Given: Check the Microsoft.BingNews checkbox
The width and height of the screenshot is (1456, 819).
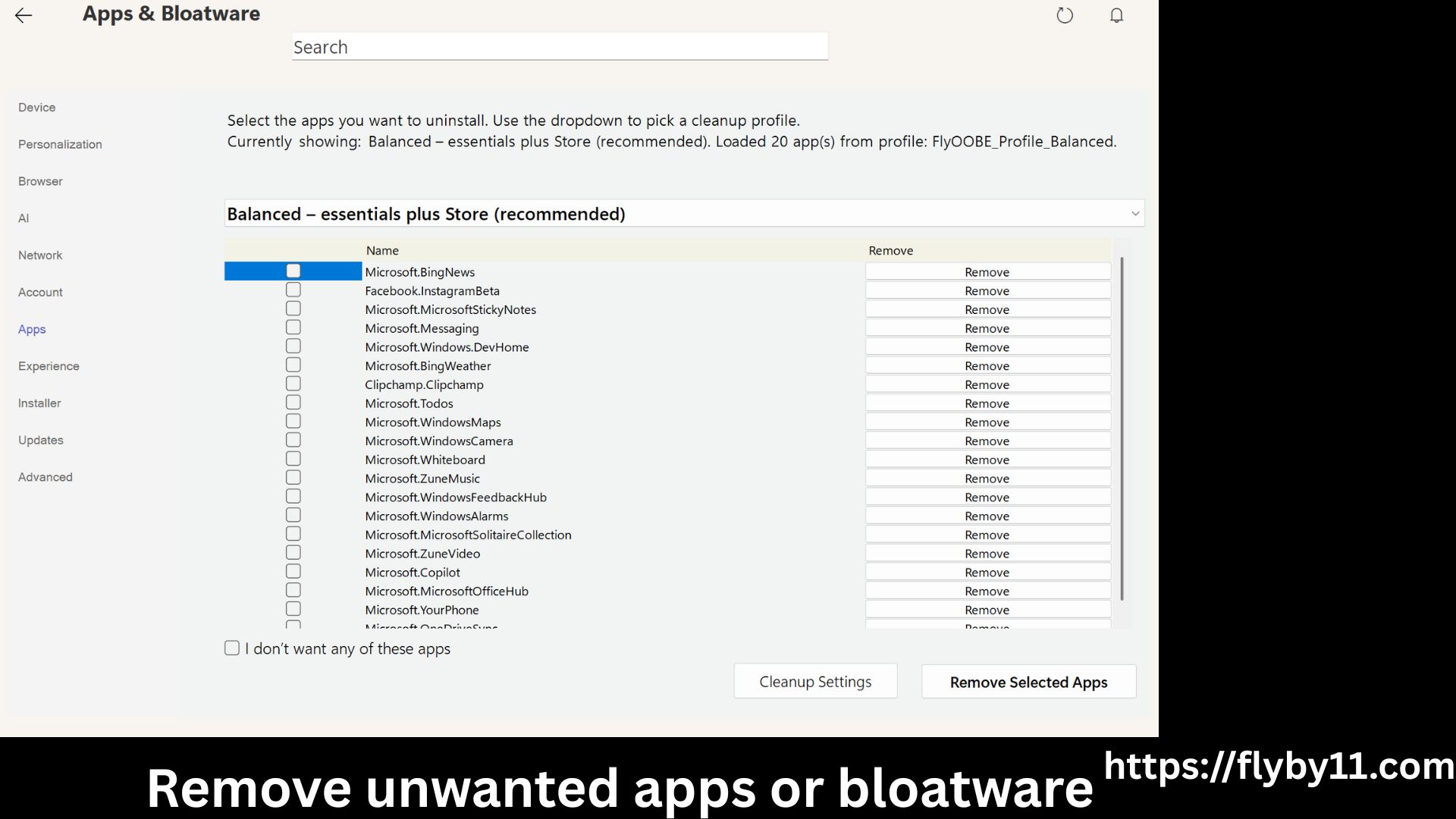Looking at the screenshot, I should coord(293,270).
